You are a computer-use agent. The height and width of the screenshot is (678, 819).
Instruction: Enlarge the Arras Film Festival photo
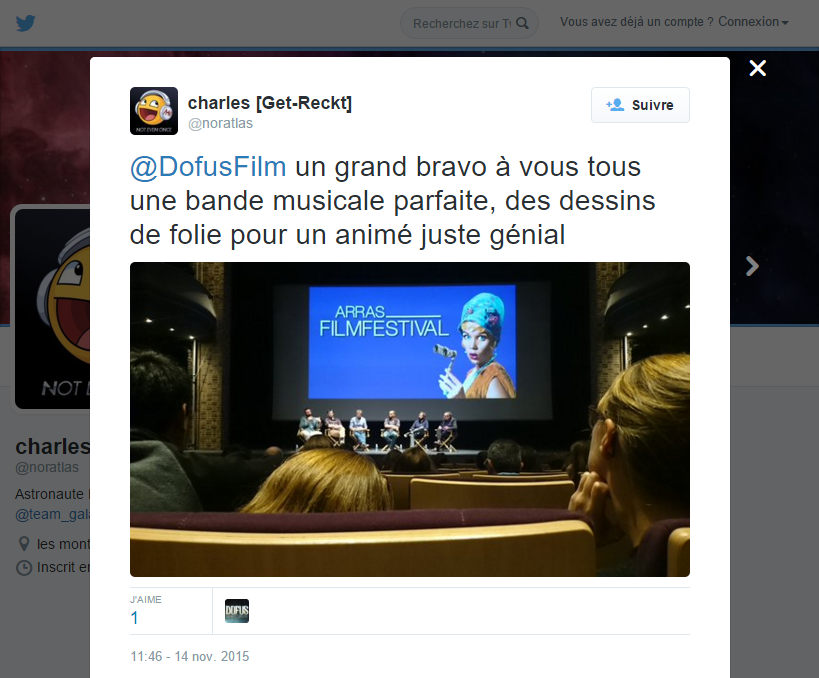(x=410, y=419)
